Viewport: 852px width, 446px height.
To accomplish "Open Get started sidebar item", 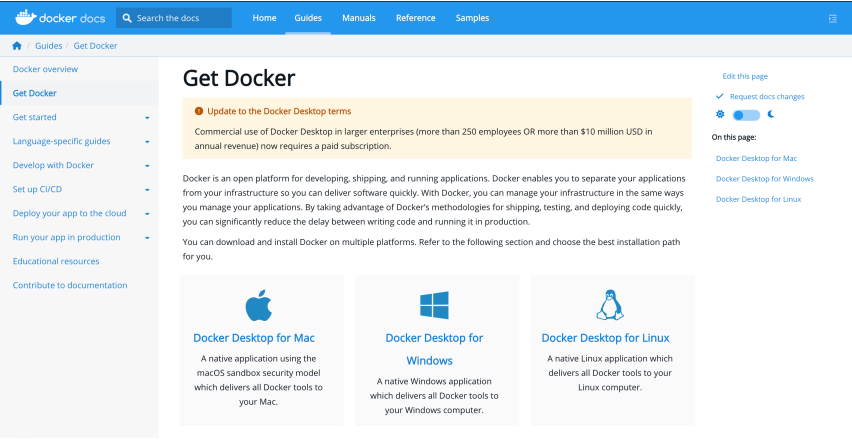I will tap(34, 117).
